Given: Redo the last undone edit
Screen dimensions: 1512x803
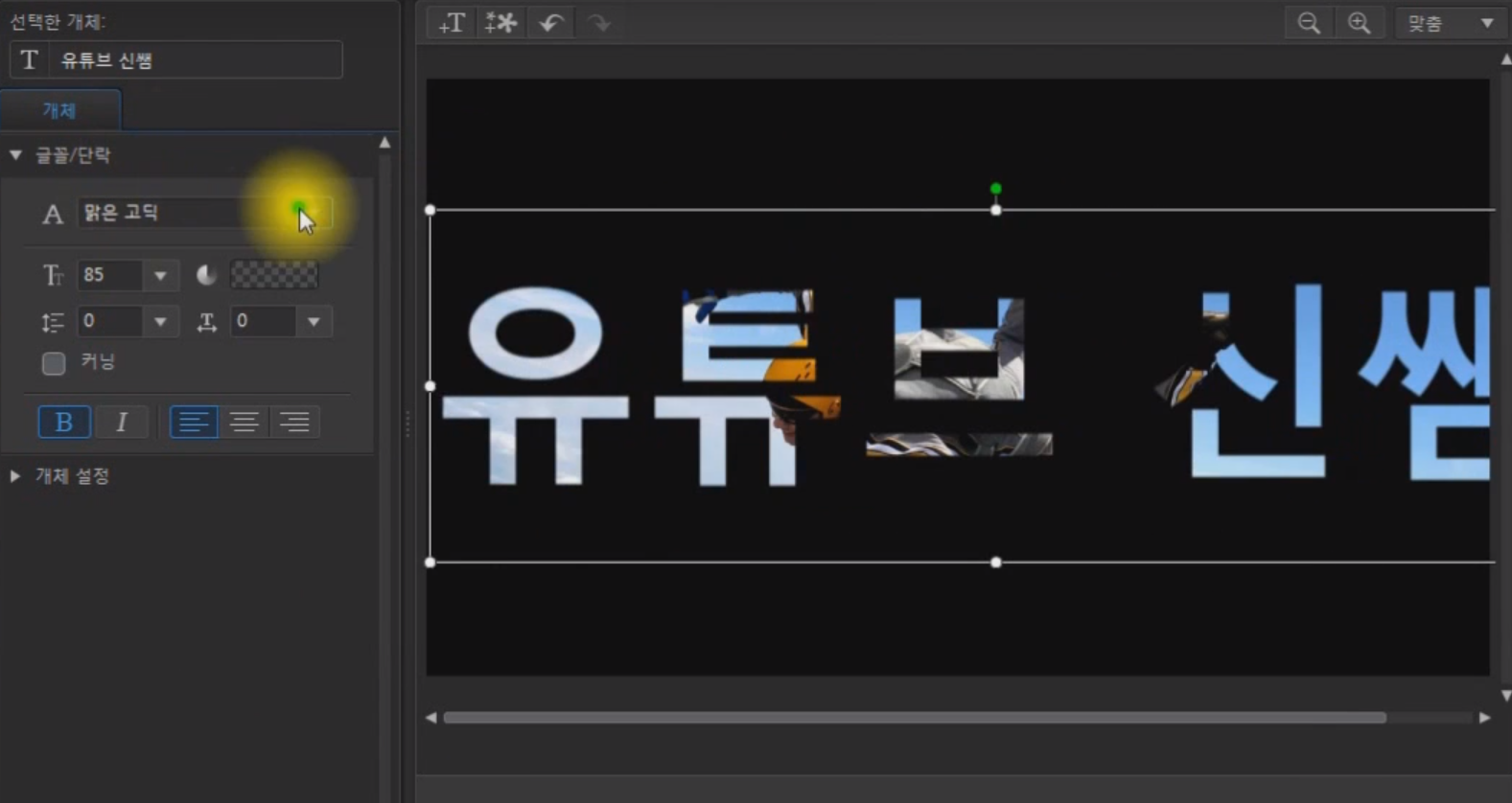Looking at the screenshot, I should point(599,23).
